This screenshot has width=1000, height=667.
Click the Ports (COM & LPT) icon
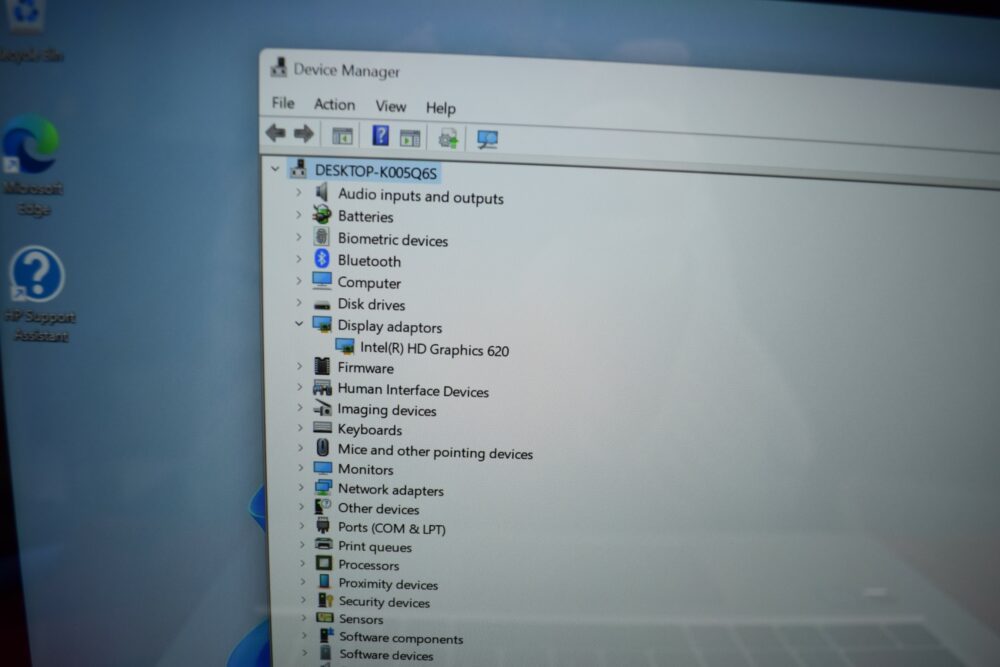click(x=323, y=526)
